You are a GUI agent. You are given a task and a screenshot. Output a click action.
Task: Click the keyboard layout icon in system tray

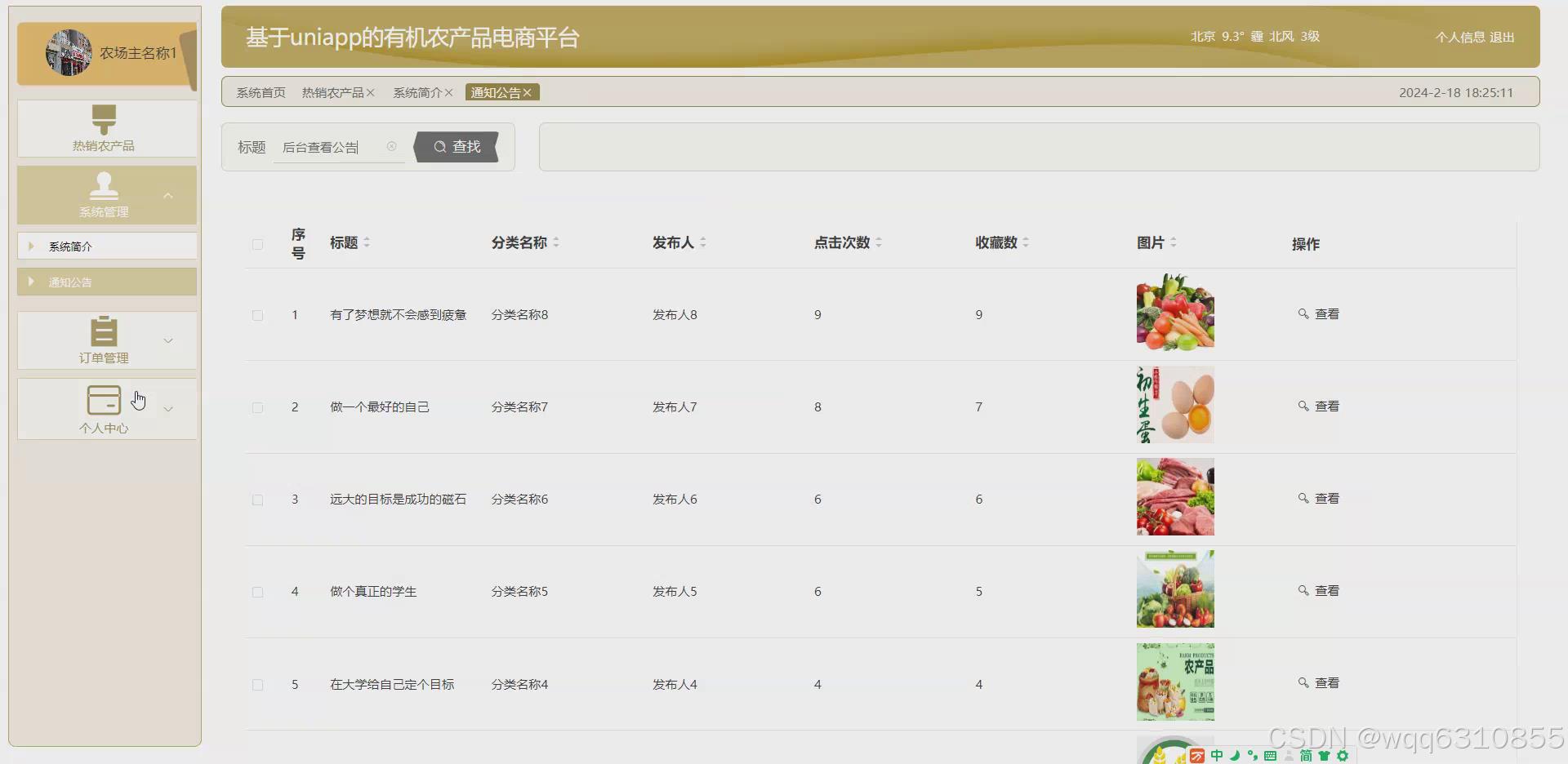pyautogui.click(x=1270, y=755)
